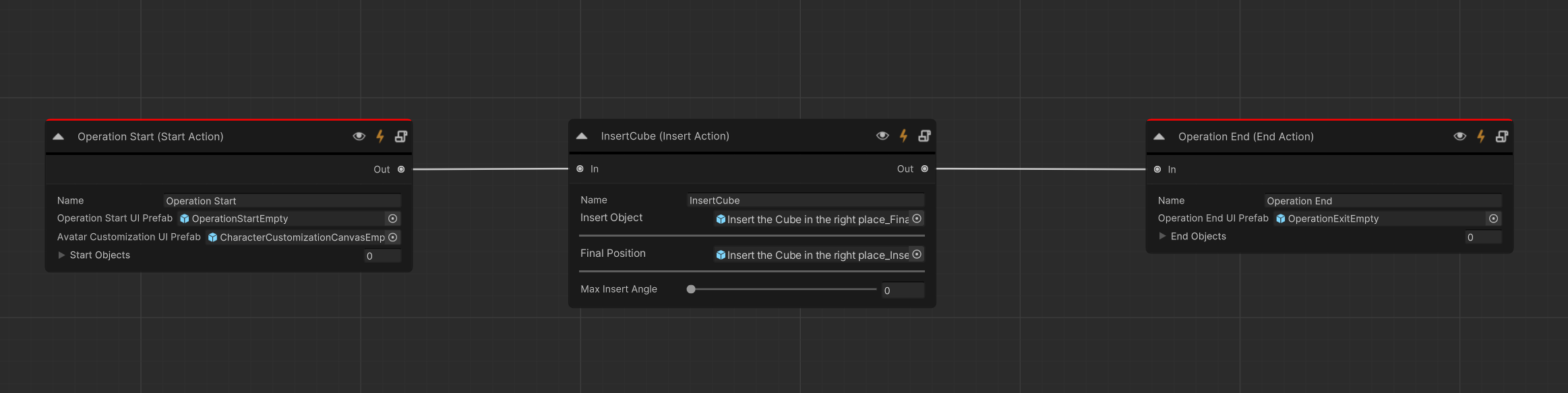Open object picker for Operation End UI Prefab
Viewport: 1568px width, 393px height.
1493,218
